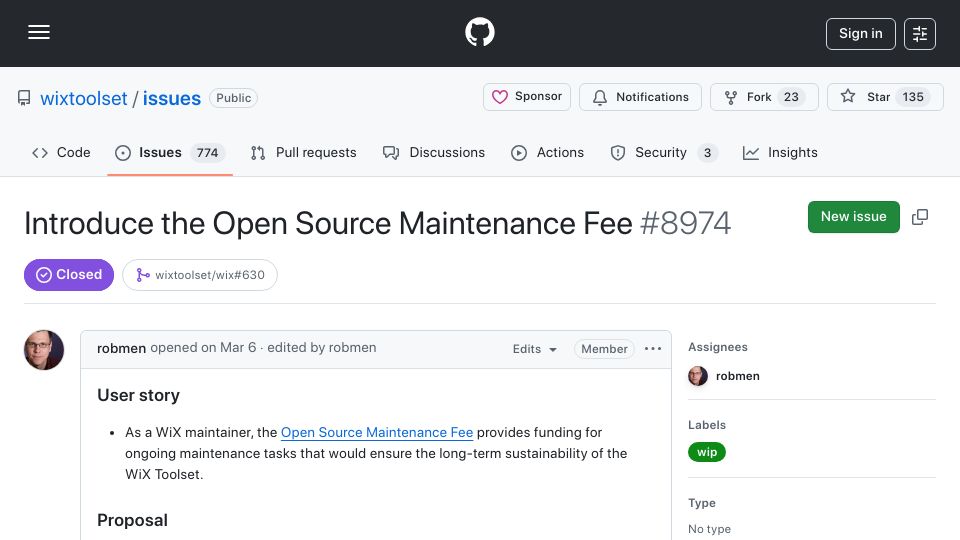This screenshot has height=540, width=960.
Task: Go to GitHub homepage via Octocat logo
Action: tap(479, 32)
